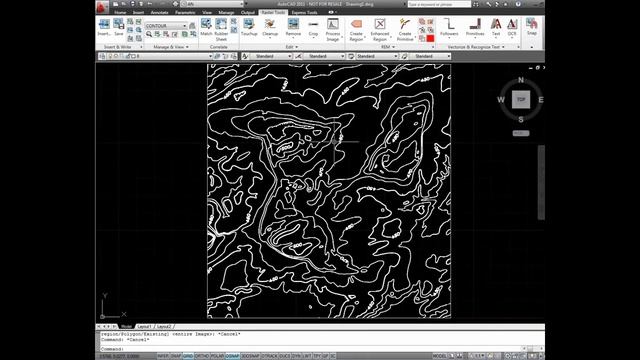
Task: Choose Create Primitive tool
Action: (x=405, y=29)
